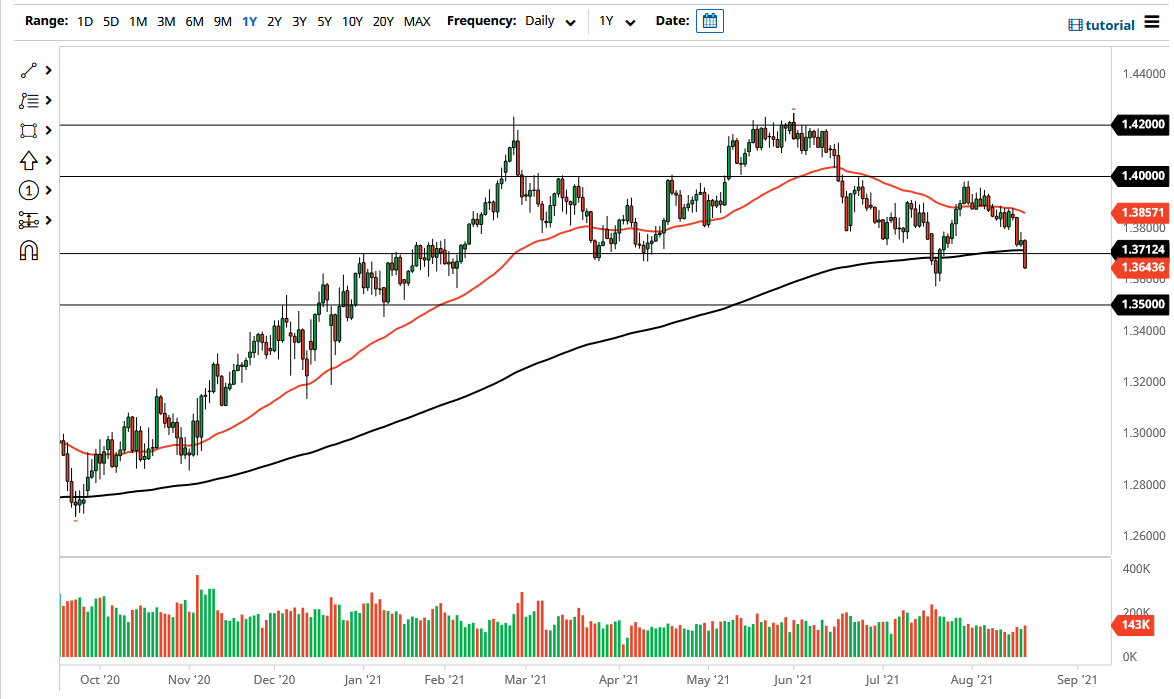Select the trendline drawing tool
Viewport: 1174px width, 699px height.
click(27, 70)
